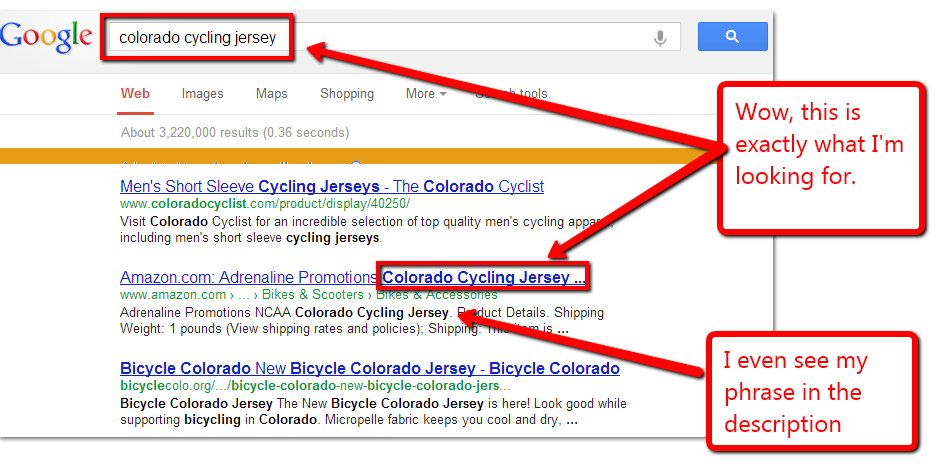Activate the microphone voice search icon
Image resolution: width=945 pixels, height=464 pixels.
pyautogui.click(x=660, y=38)
